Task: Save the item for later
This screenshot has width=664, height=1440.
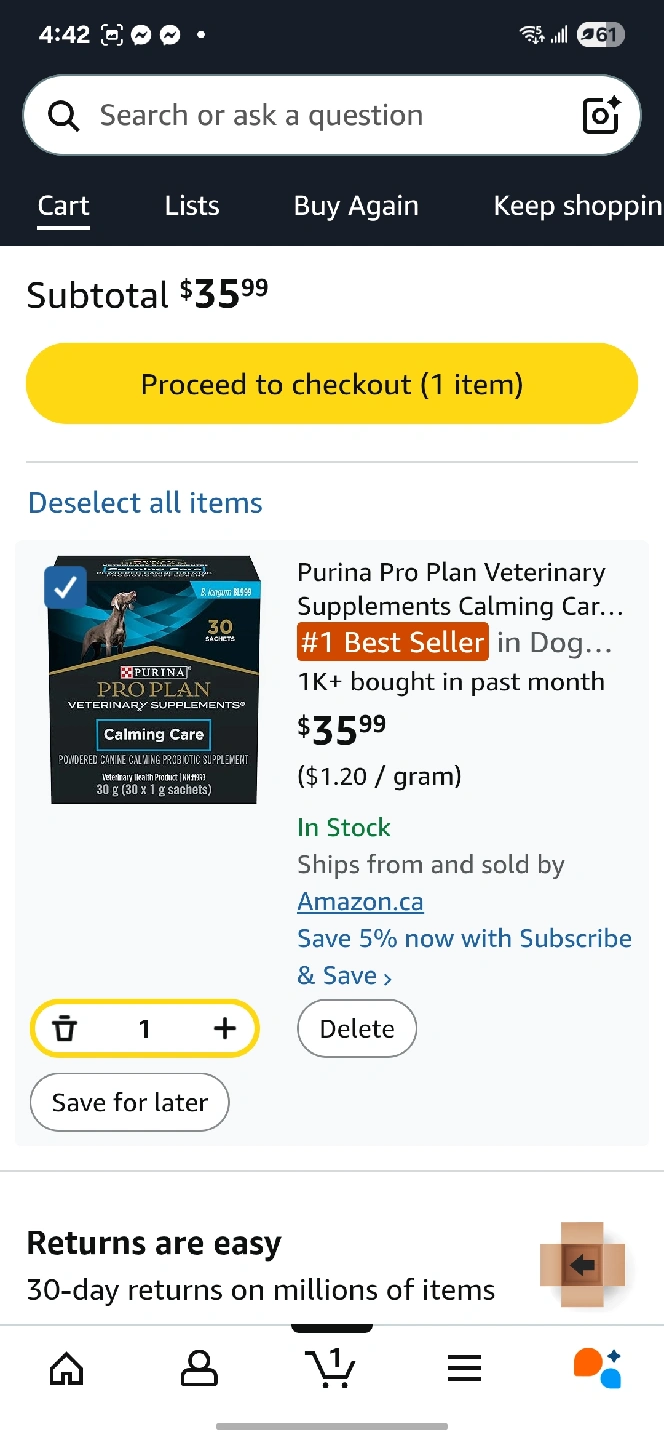Action: click(x=130, y=1103)
